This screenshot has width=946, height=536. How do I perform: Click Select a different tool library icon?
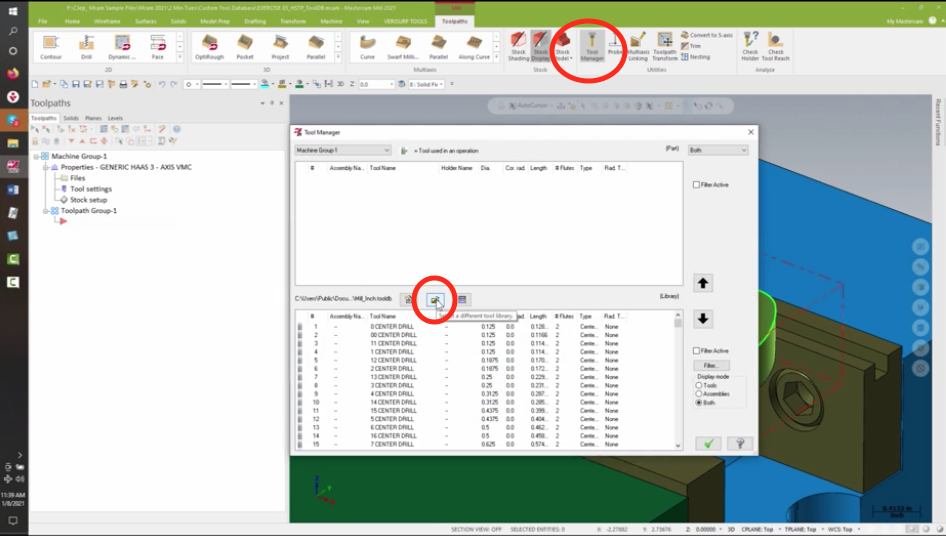pyautogui.click(x=435, y=299)
